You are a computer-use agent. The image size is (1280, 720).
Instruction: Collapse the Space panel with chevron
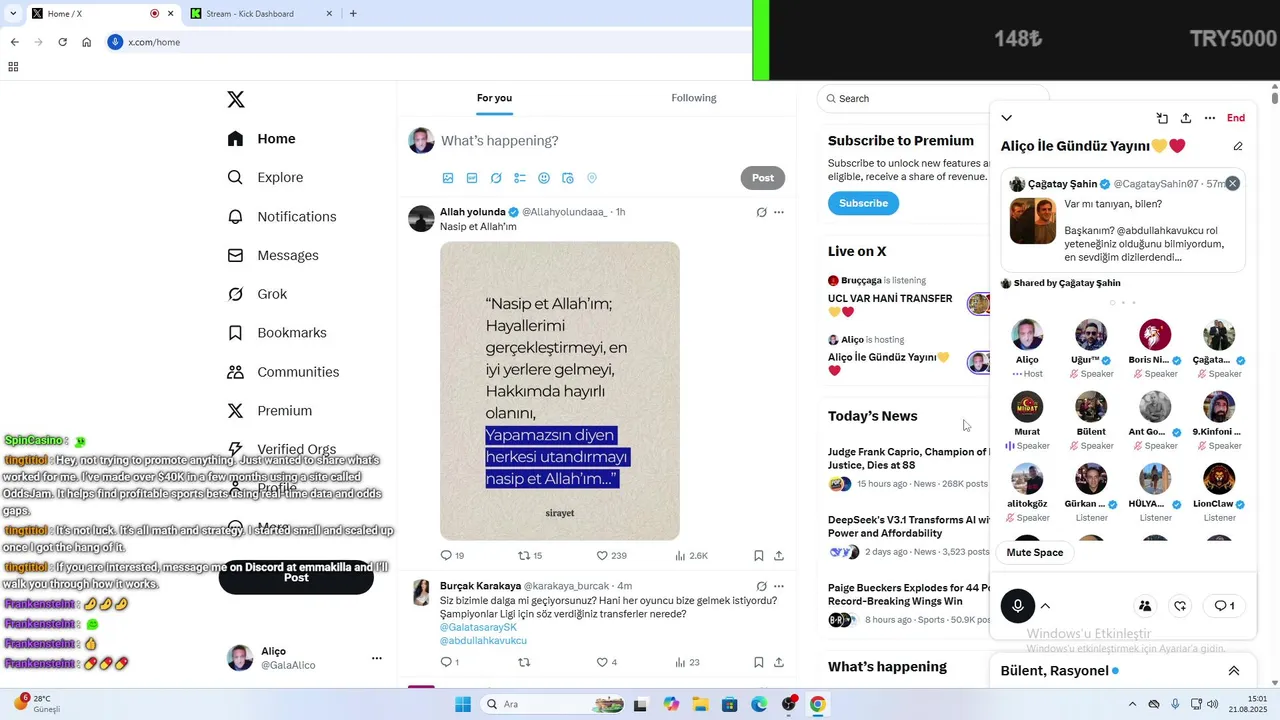(1006, 118)
